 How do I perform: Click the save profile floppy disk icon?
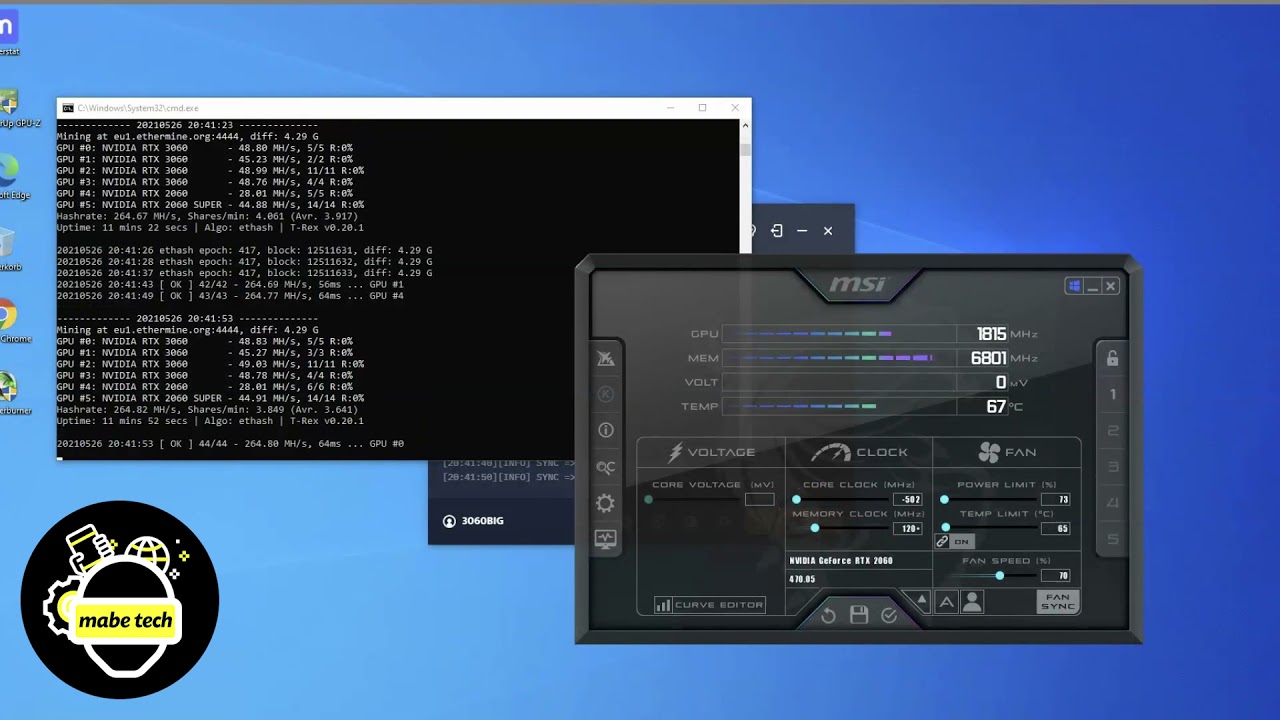859,615
